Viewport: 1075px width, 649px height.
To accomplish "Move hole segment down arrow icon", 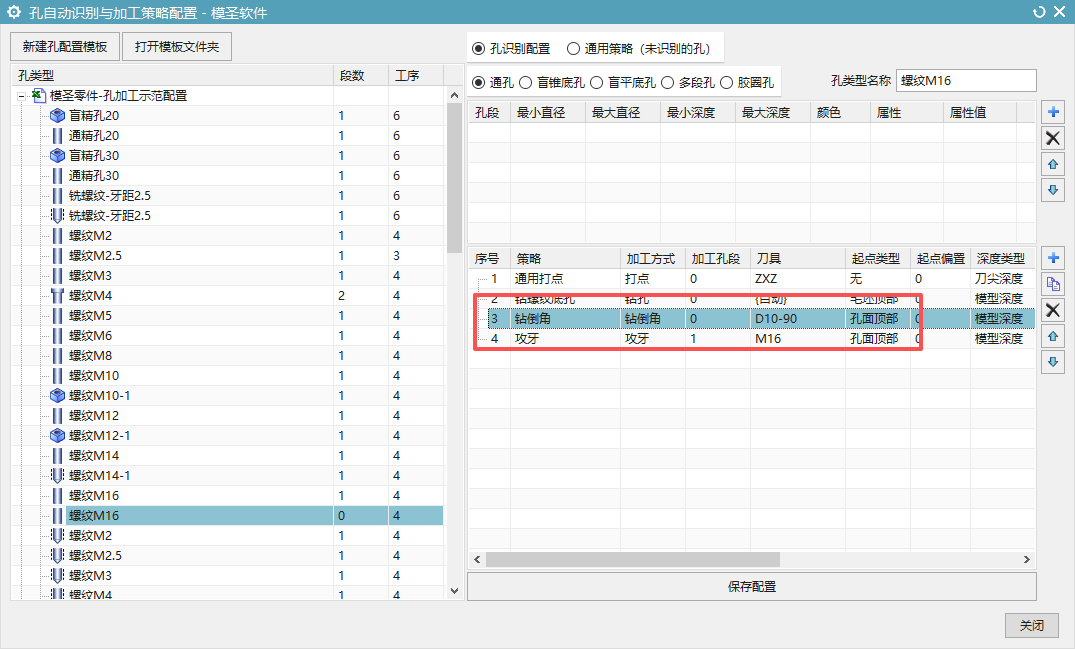I will pos(1052,190).
